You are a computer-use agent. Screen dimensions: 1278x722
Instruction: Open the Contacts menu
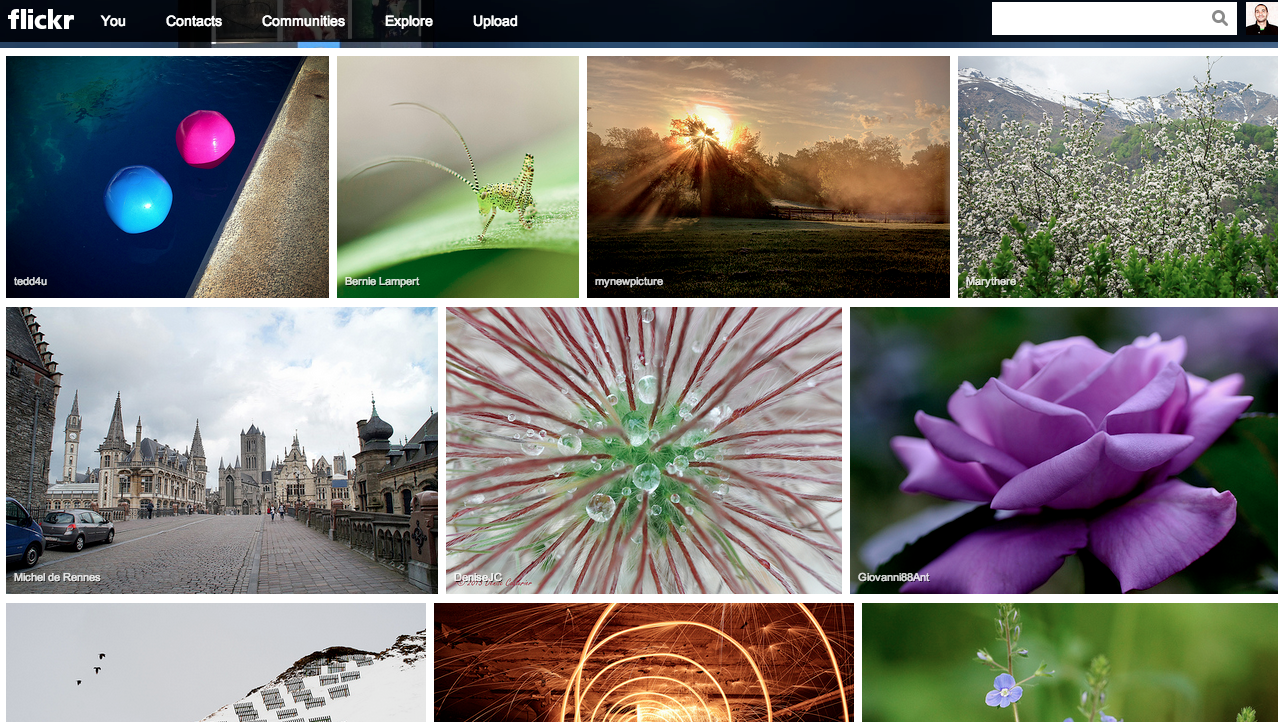[194, 21]
